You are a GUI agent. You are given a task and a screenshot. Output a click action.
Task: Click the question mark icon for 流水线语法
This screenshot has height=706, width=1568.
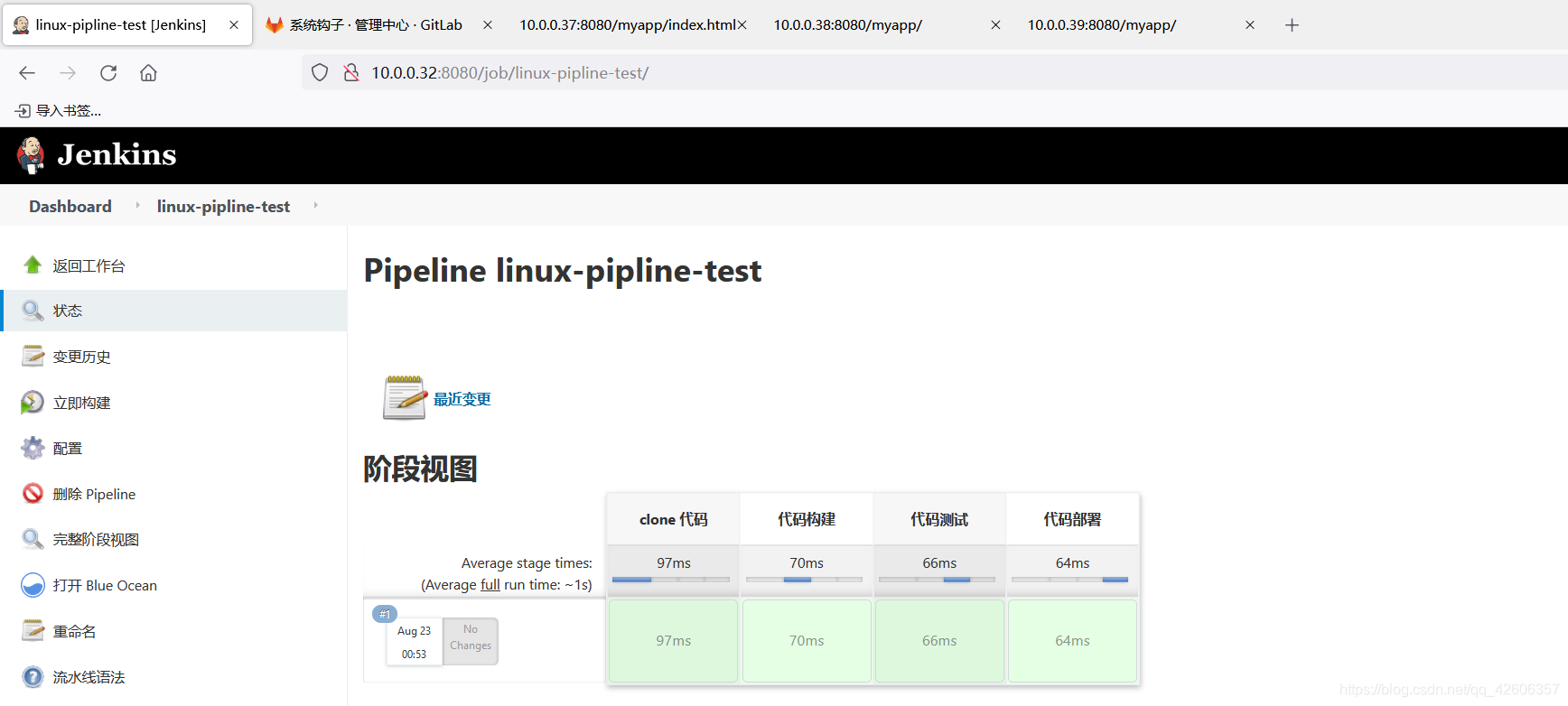pos(33,676)
